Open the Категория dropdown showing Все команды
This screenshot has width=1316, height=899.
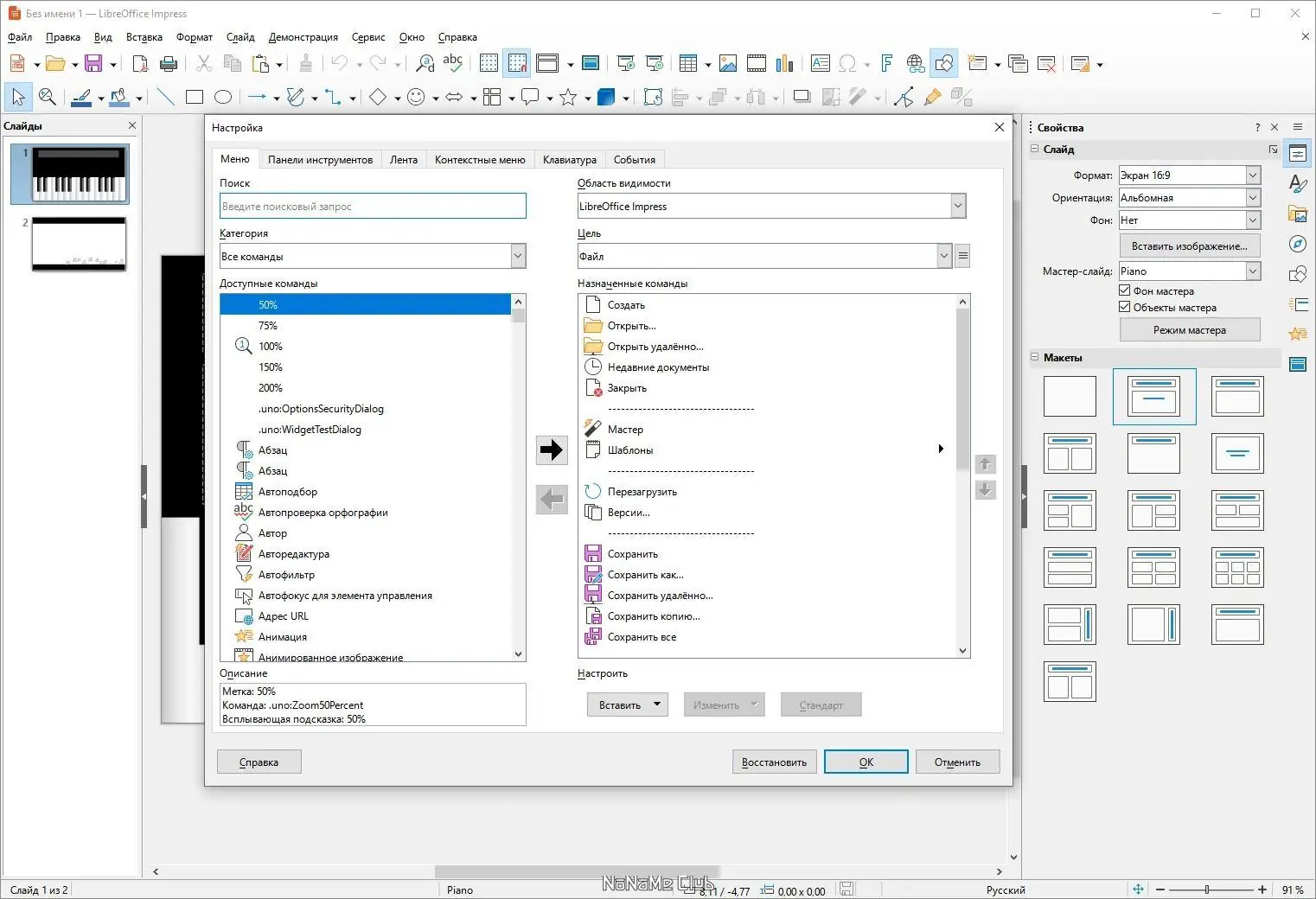(517, 256)
